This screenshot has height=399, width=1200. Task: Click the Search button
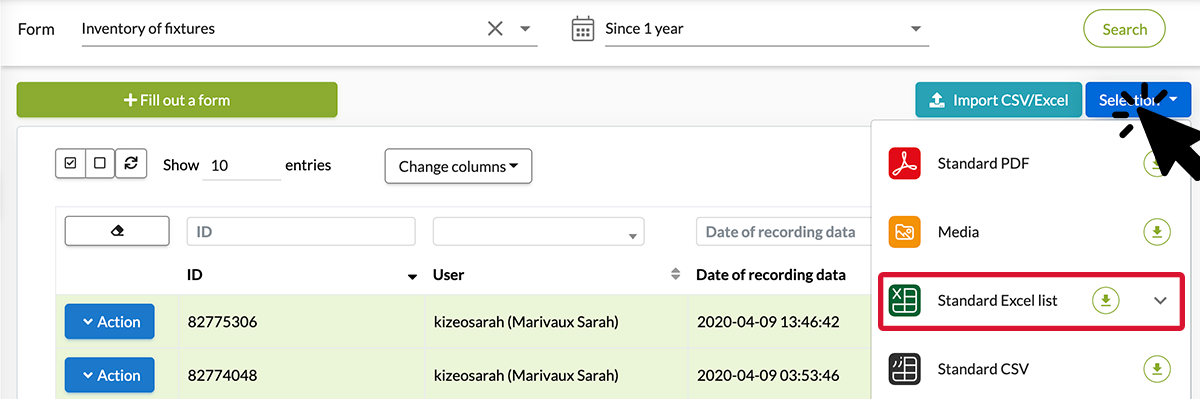(1124, 29)
